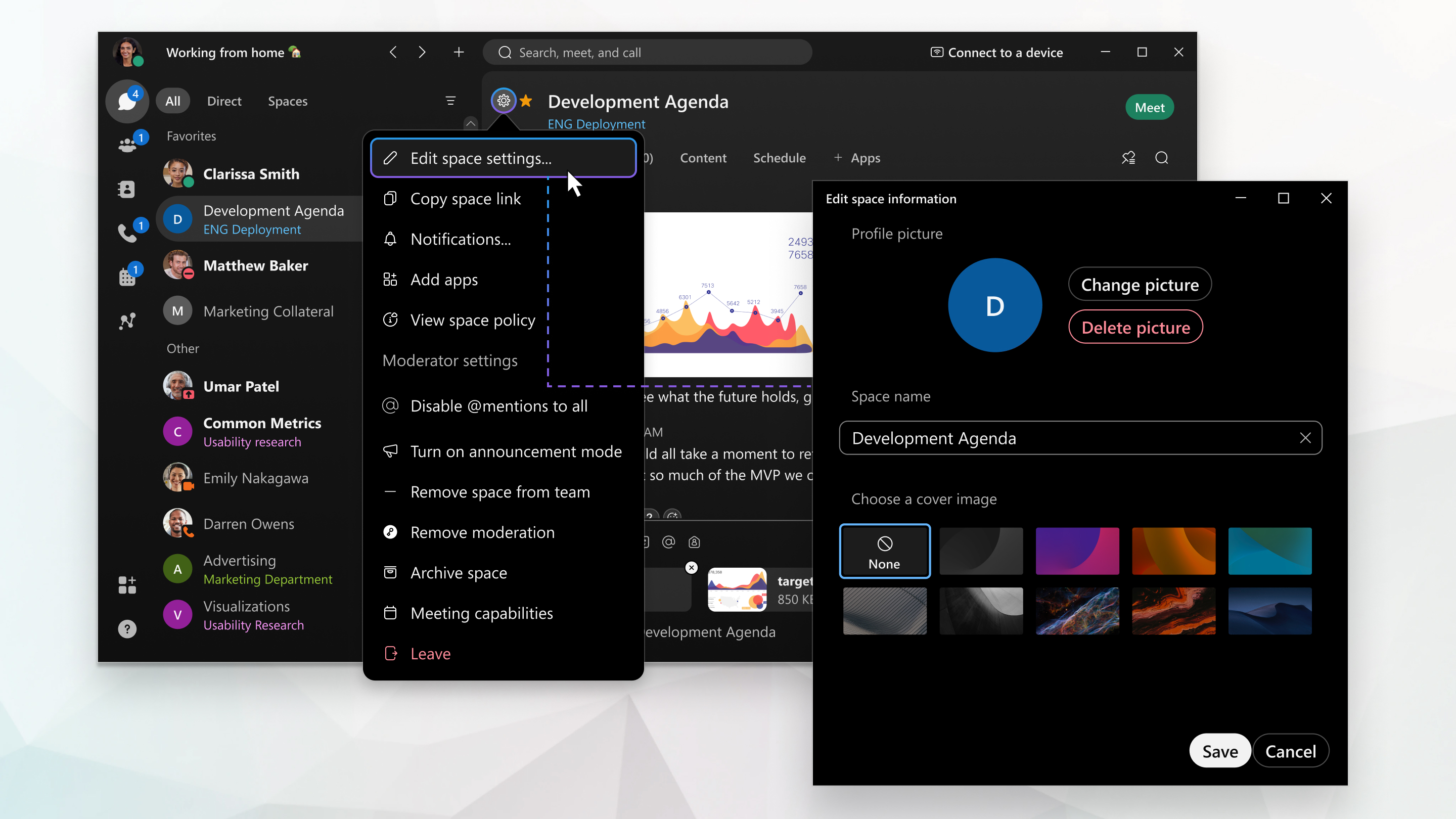Go back with the left arrow
The width and height of the screenshot is (1456, 819).
[393, 52]
